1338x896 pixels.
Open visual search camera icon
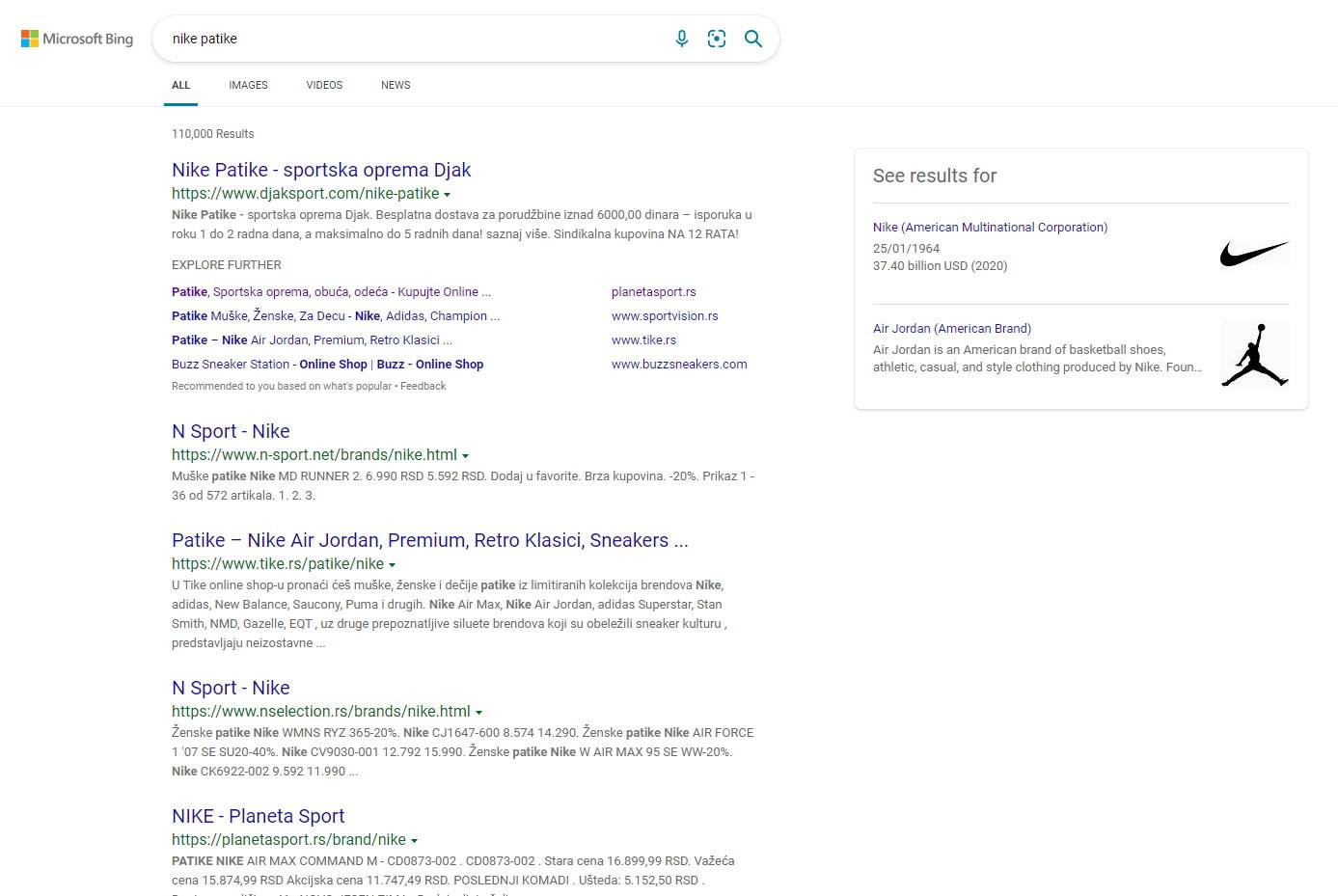[x=717, y=39]
